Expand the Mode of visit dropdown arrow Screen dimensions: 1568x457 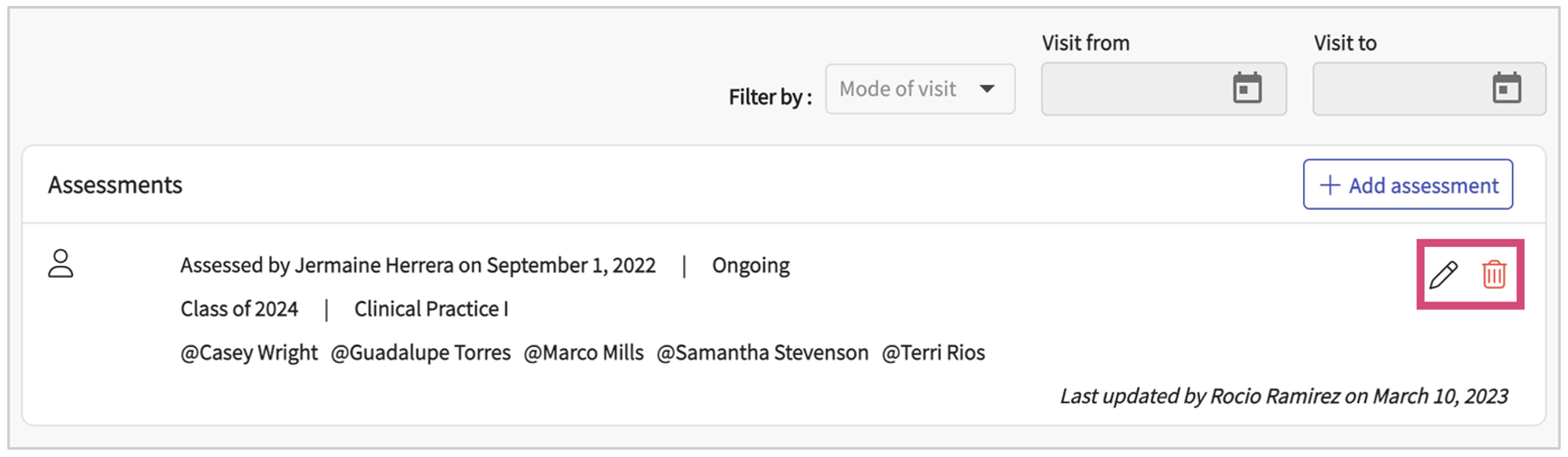tap(987, 88)
